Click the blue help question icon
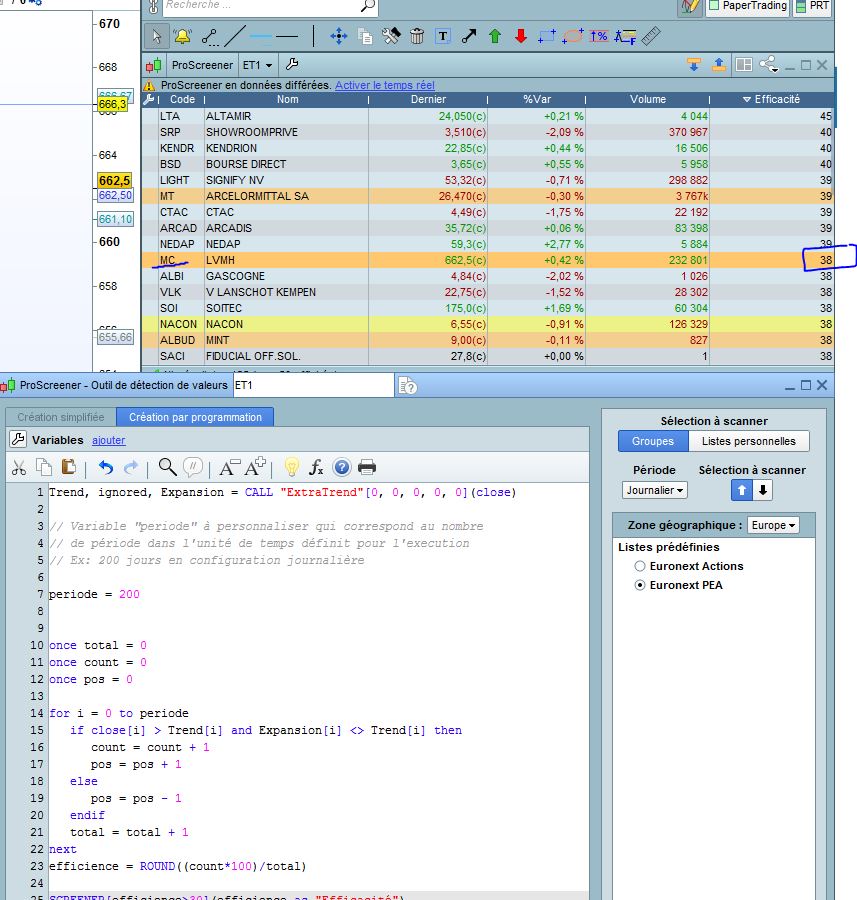Image resolution: width=857 pixels, height=900 pixels. (342, 467)
